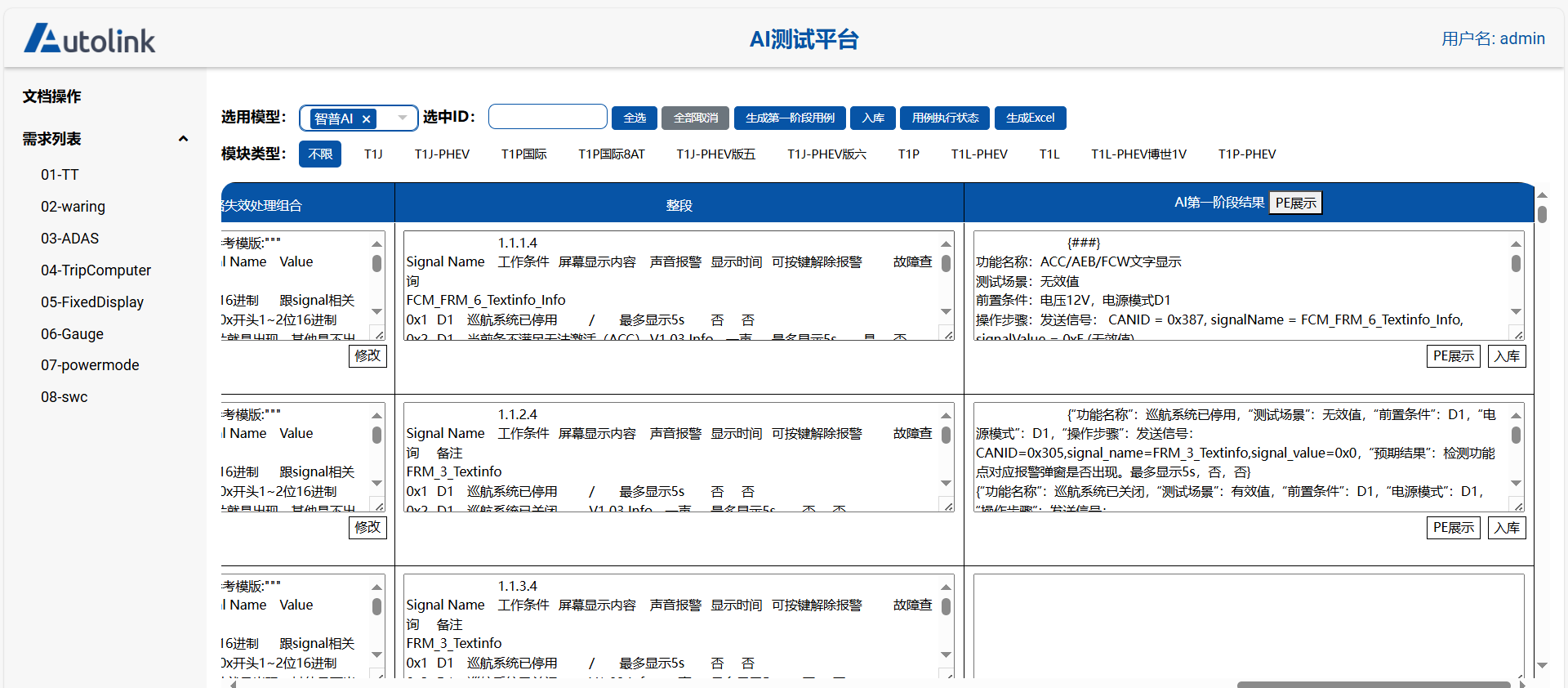Select module type T1J-PHEV版五
The height and width of the screenshot is (688, 1568).
pos(715,154)
